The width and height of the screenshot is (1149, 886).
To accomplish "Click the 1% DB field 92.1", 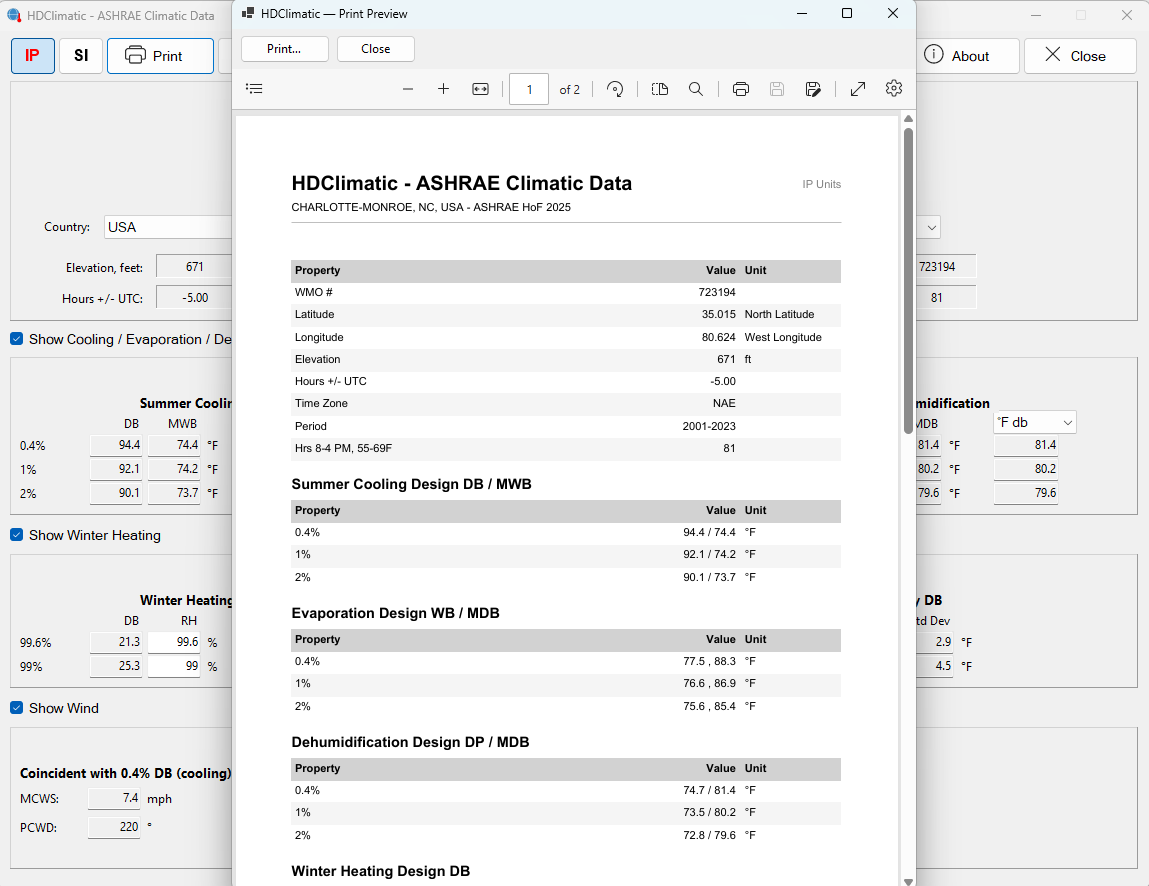I will (x=116, y=469).
